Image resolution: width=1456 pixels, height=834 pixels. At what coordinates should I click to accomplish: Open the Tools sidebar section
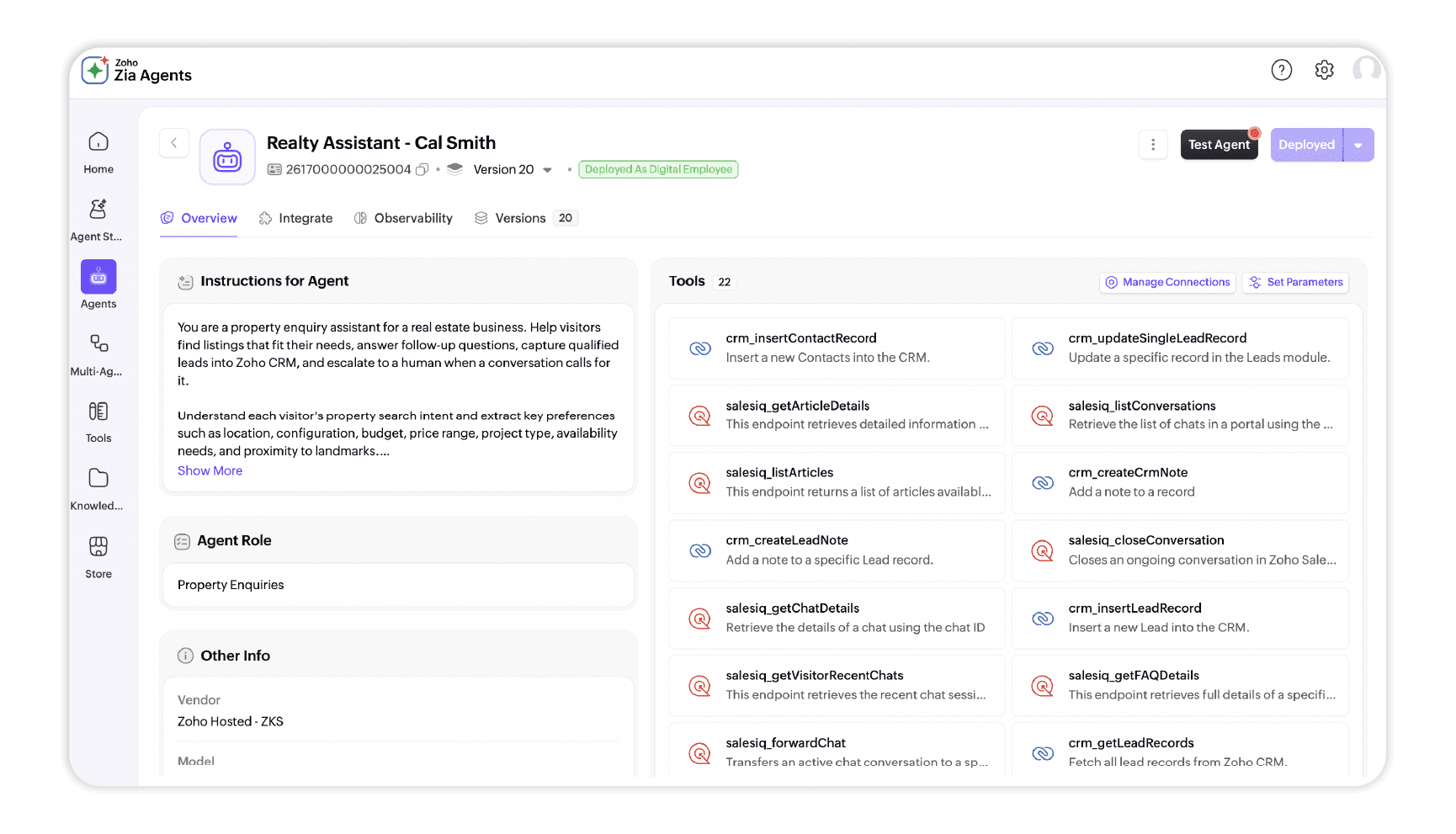point(98,422)
